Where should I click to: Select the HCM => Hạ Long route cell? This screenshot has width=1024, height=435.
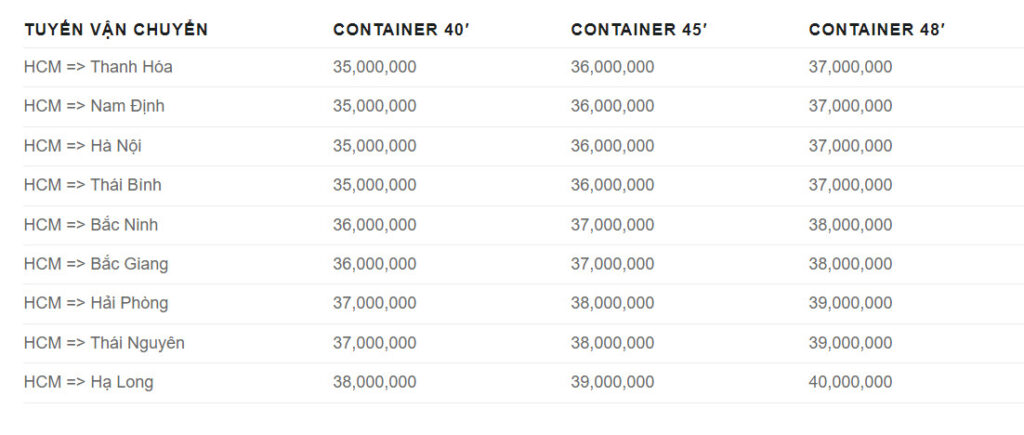coord(89,382)
